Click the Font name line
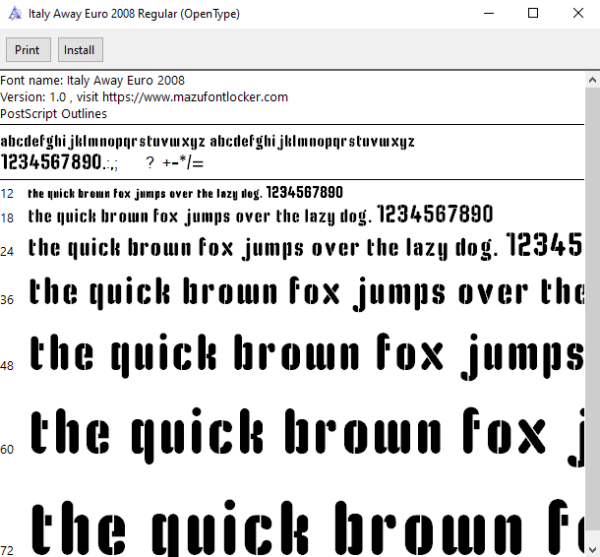Image resolution: width=600 pixels, height=557 pixels. click(93, 80)
